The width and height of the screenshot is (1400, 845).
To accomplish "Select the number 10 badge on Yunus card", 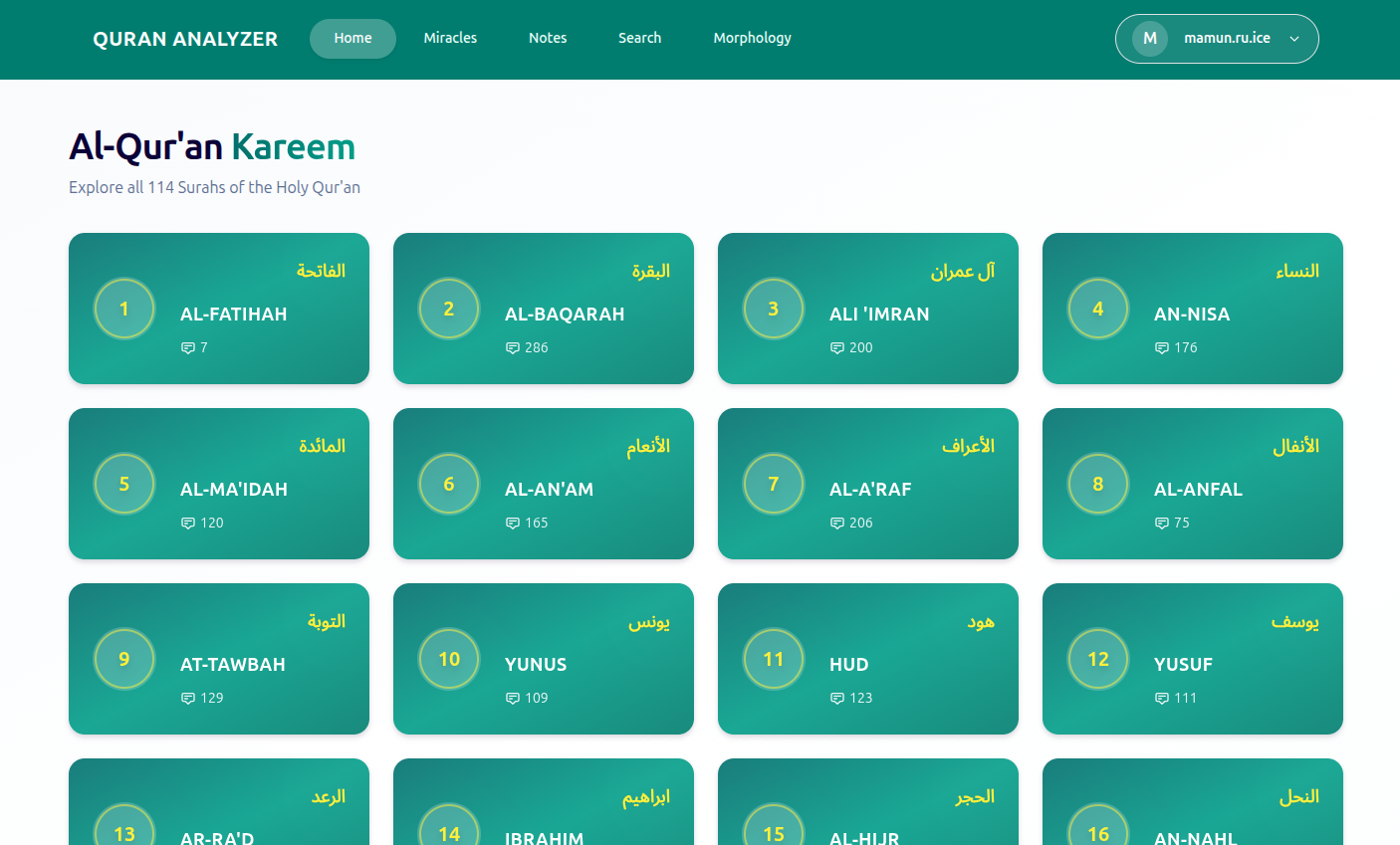I will click(x=449, y=658).
